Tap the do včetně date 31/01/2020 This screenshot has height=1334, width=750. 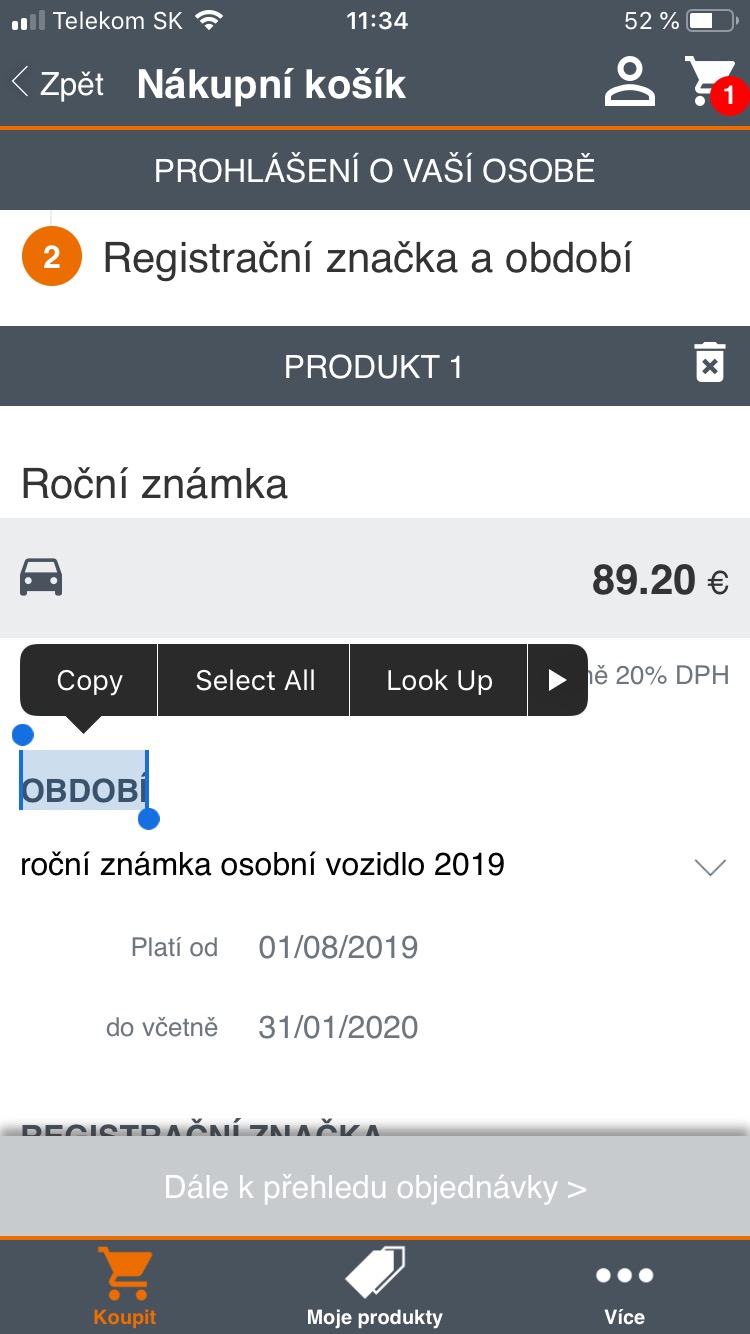click(338, 1027)
